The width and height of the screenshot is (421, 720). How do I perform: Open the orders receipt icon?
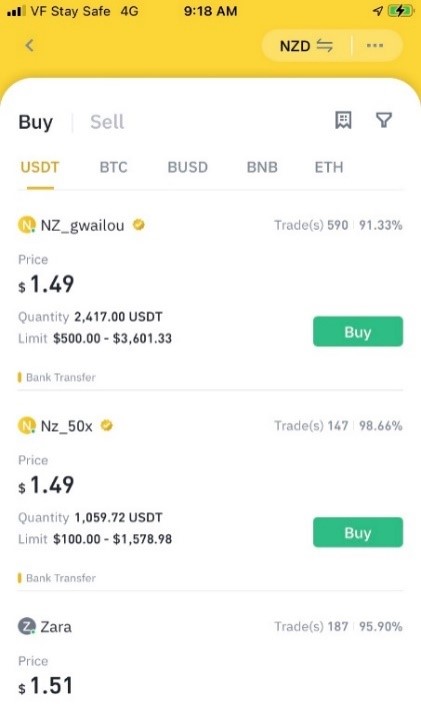coord(343,120)
